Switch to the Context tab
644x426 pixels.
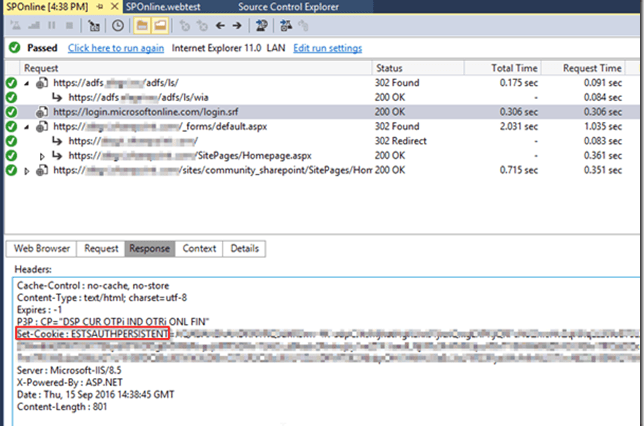[x=201, y=248]
